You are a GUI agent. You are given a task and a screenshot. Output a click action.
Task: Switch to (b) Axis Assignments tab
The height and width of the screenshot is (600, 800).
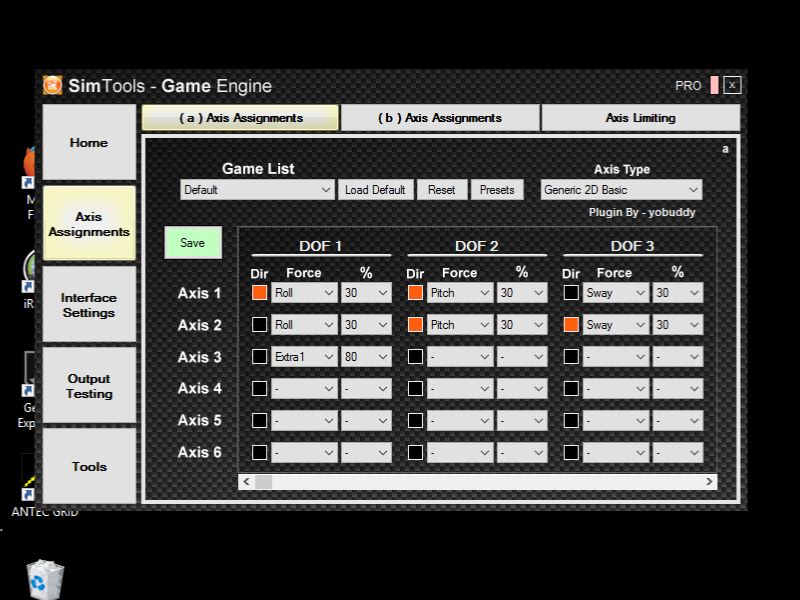(x=440, y=118)
